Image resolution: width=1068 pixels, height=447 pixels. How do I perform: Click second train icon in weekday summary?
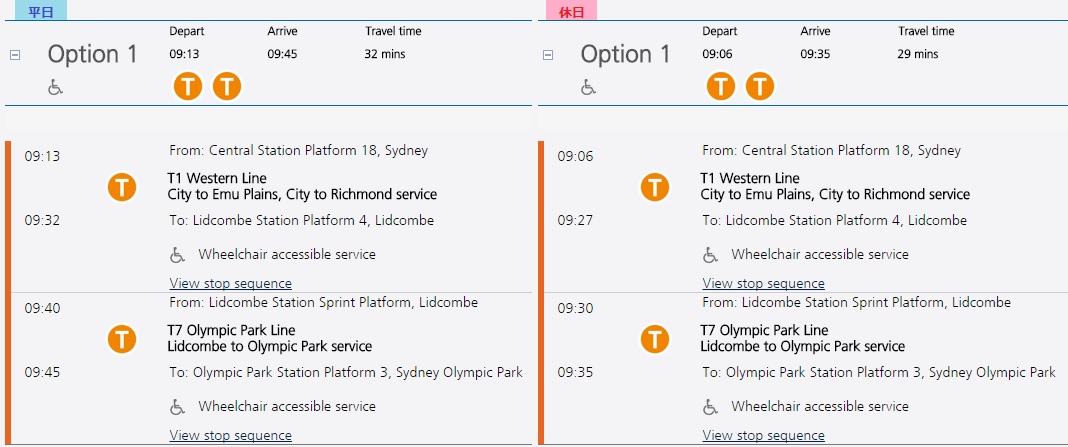point(227,86)
